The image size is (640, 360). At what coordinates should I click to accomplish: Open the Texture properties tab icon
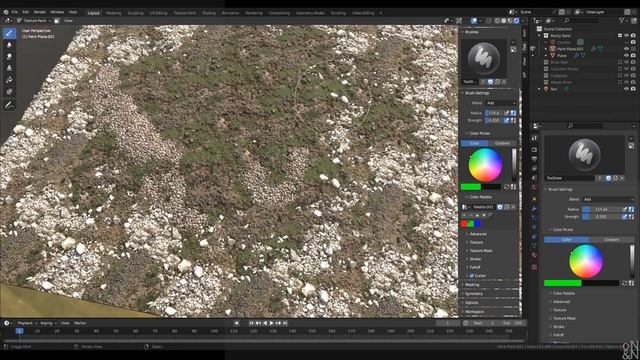click(534, 267)
